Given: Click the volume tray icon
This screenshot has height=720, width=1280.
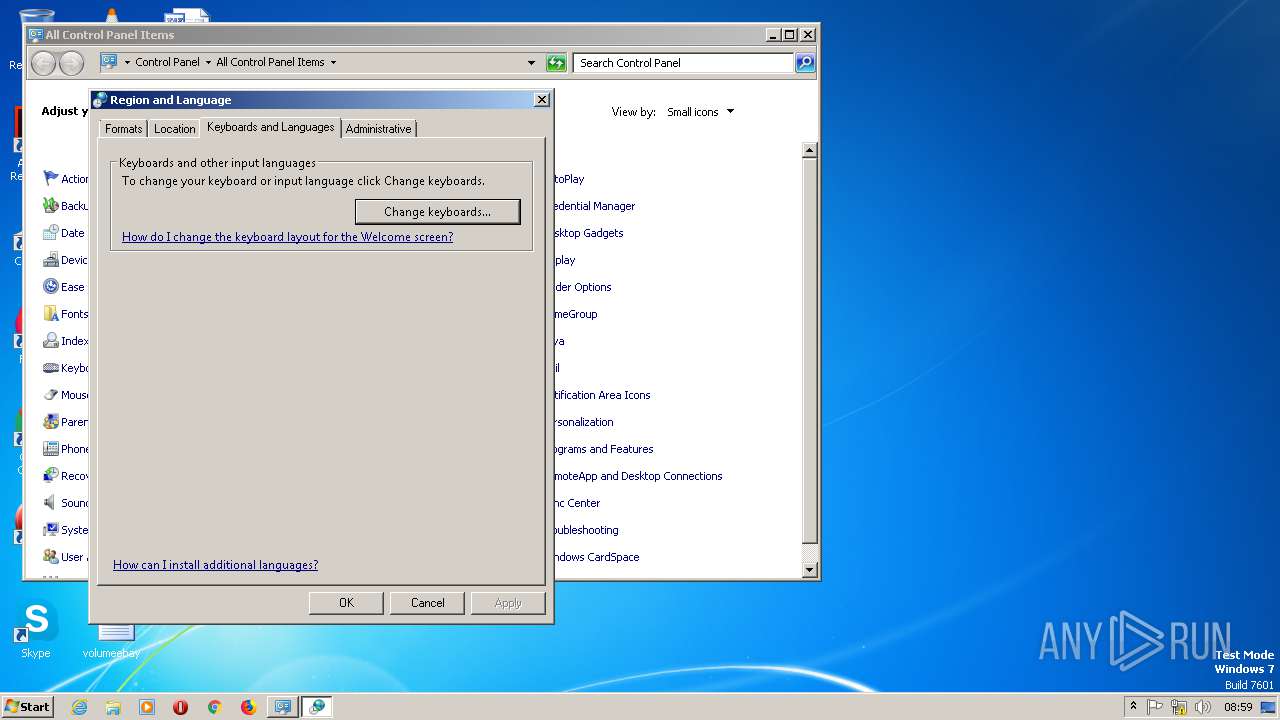Looking at the screenshot, I should tap(1202, 707).
